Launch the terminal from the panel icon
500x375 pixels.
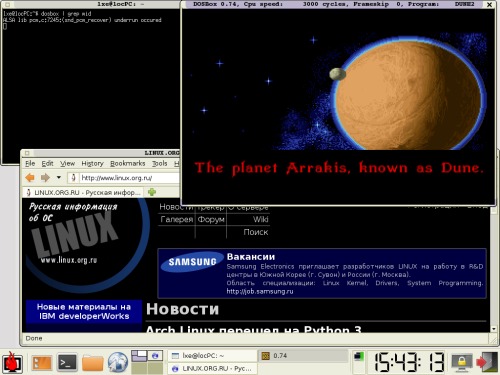(67, 362)
